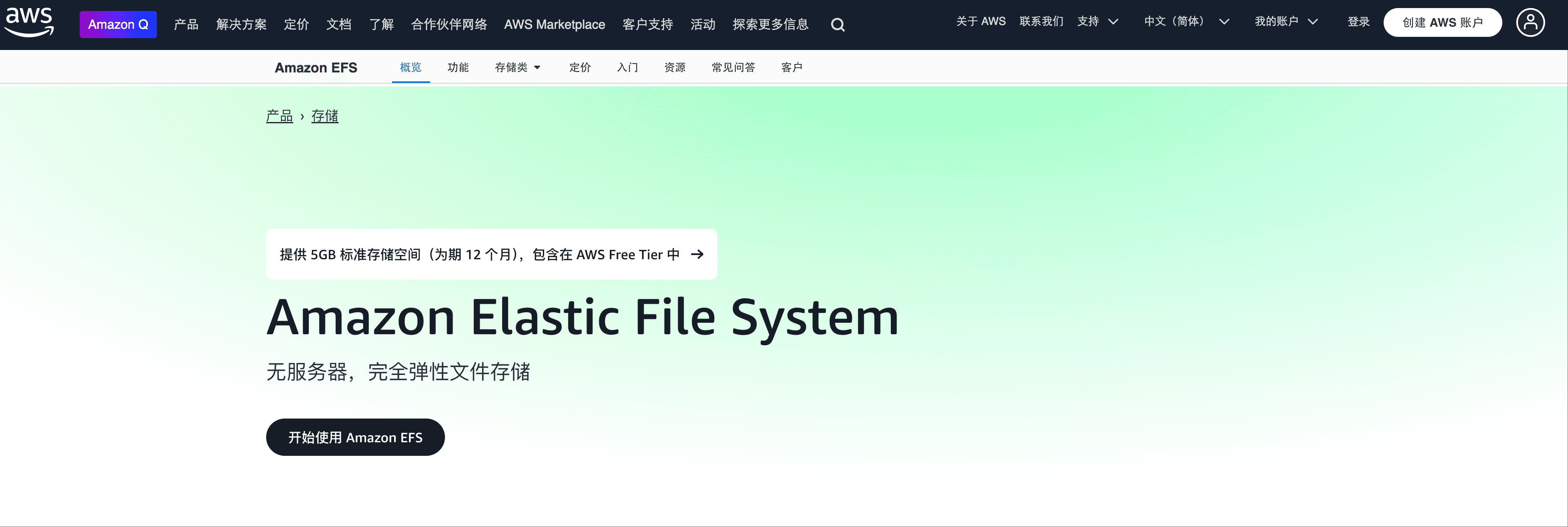Screen dimensions: 1568x527
Task: Switch to the 功能 tab
Action: click(x=458, y=67)
